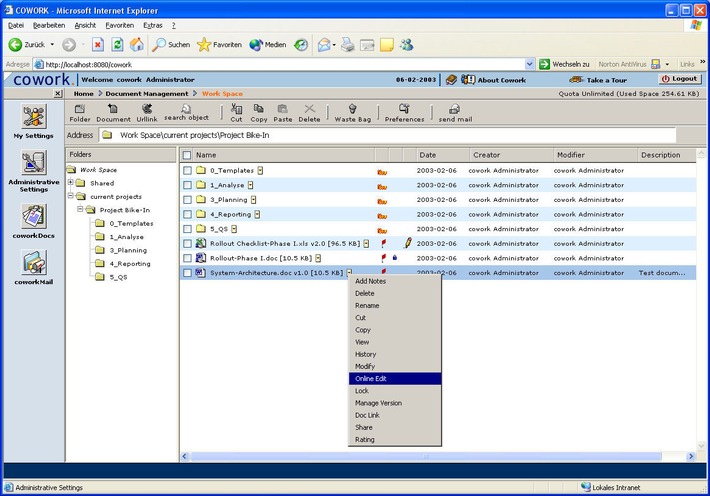Image resolution: width=710 pixels, height=496 pixels.
Task: Click the Copy toolbar icon
Action: pos(259,113)
